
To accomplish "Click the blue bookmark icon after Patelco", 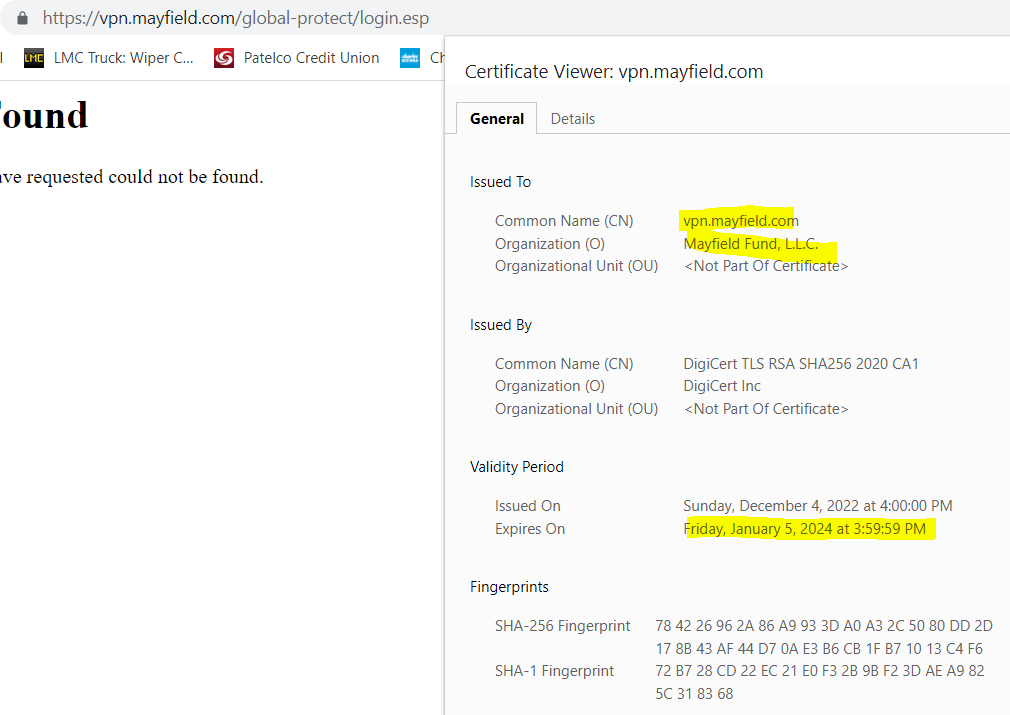I will (x=410, y=58).
